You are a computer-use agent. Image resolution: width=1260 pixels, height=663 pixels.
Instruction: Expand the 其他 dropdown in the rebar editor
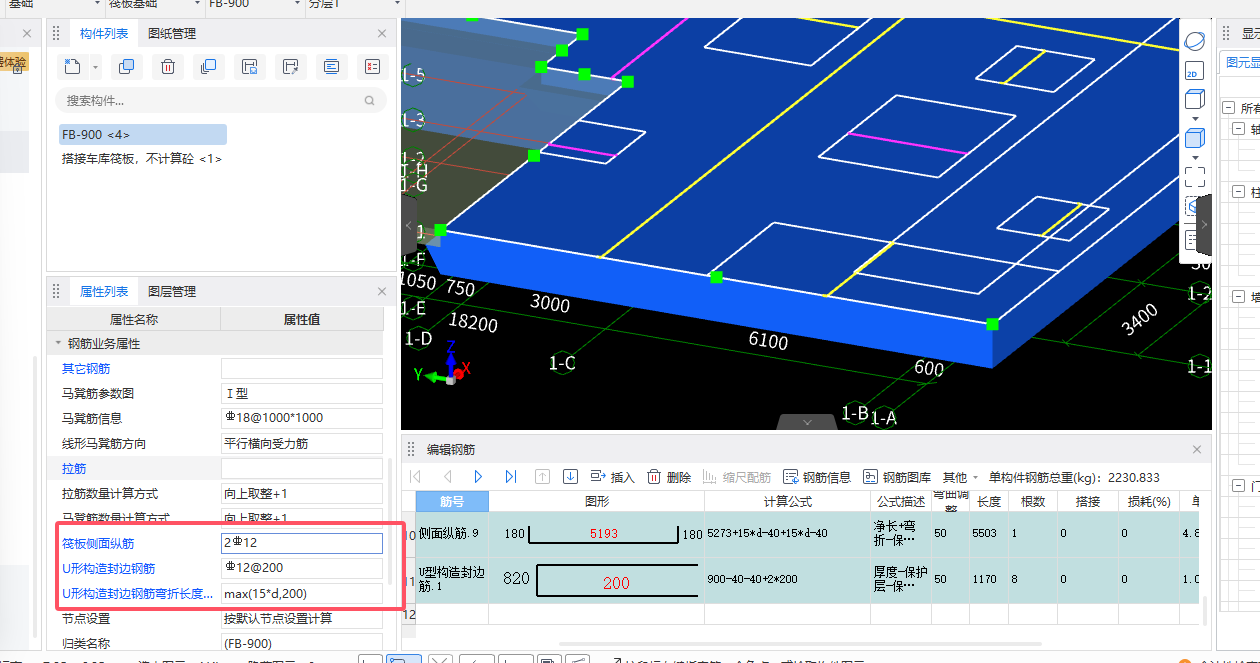[961, 477]
